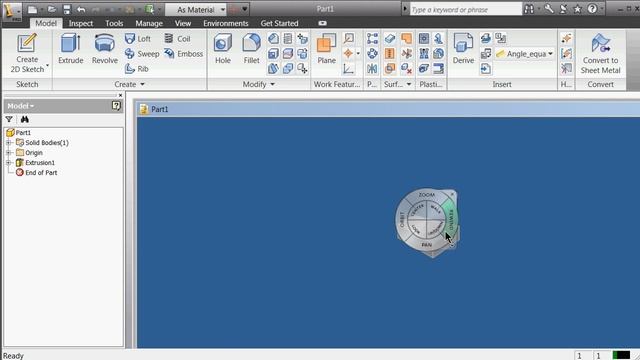Open the Model browser help icon
The image size is (640, 360).
point(116,106)
